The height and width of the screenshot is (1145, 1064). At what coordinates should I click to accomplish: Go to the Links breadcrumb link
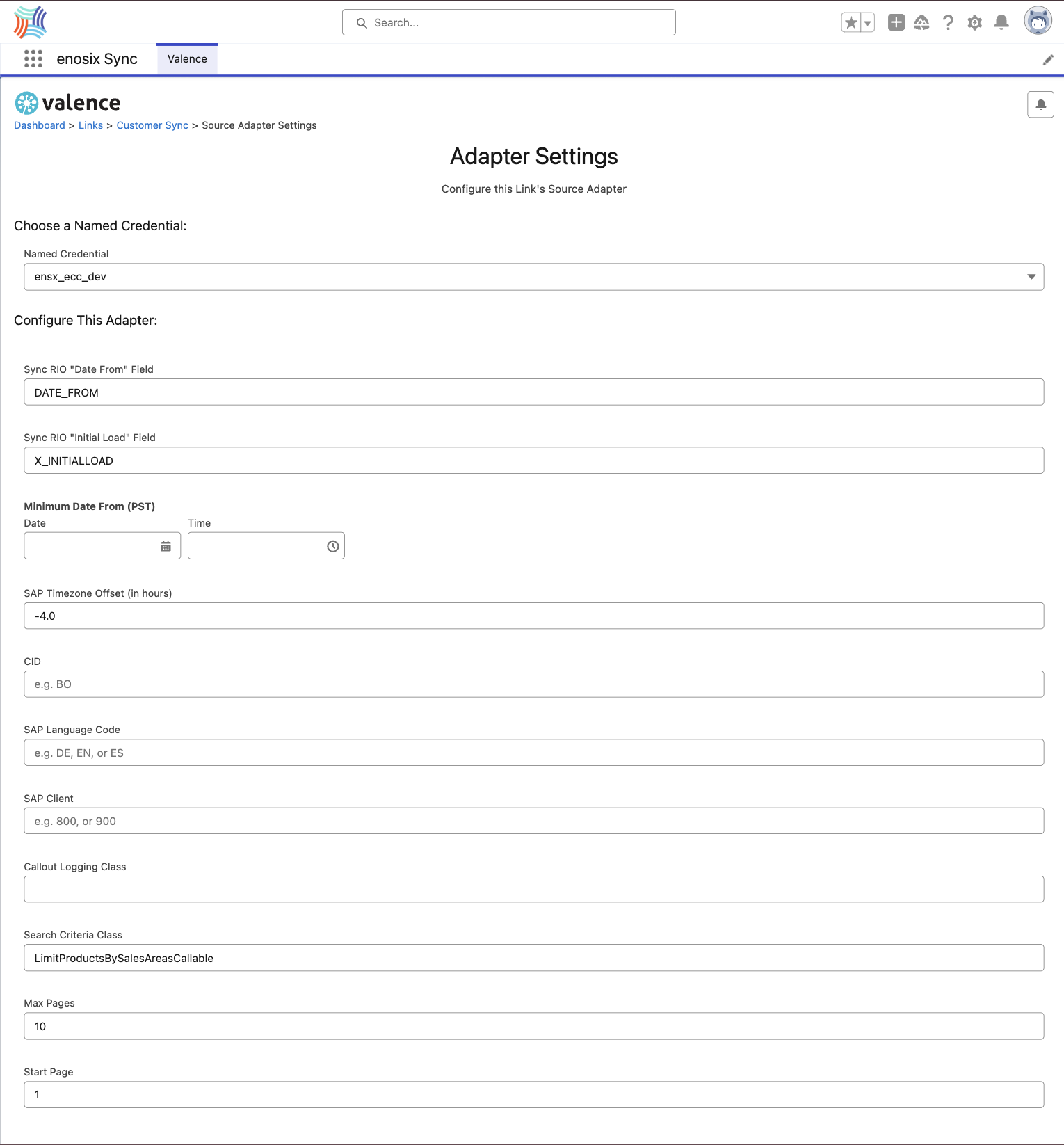(90, 125)
